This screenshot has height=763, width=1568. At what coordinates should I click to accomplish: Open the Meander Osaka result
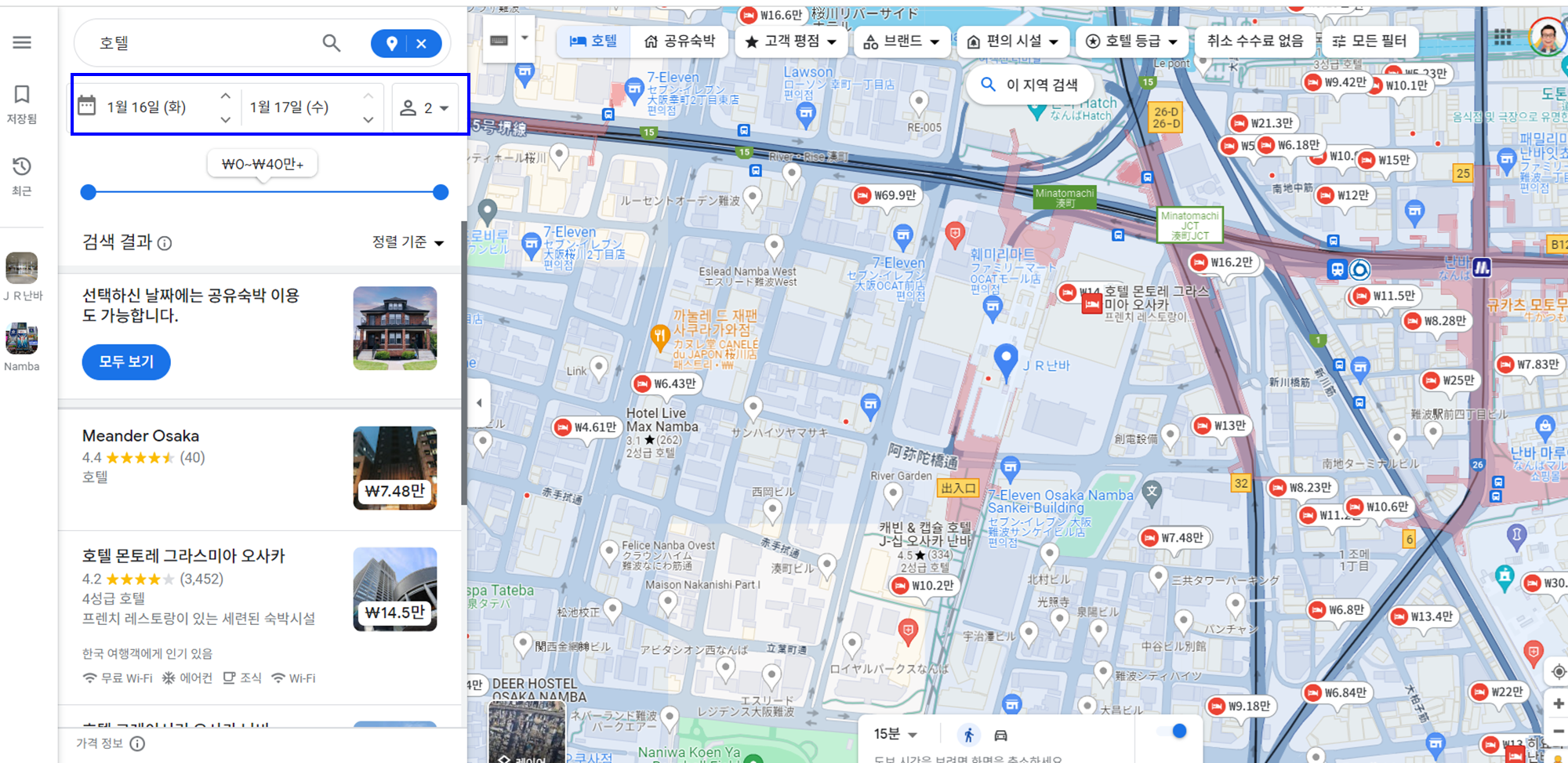coord(260,468)
